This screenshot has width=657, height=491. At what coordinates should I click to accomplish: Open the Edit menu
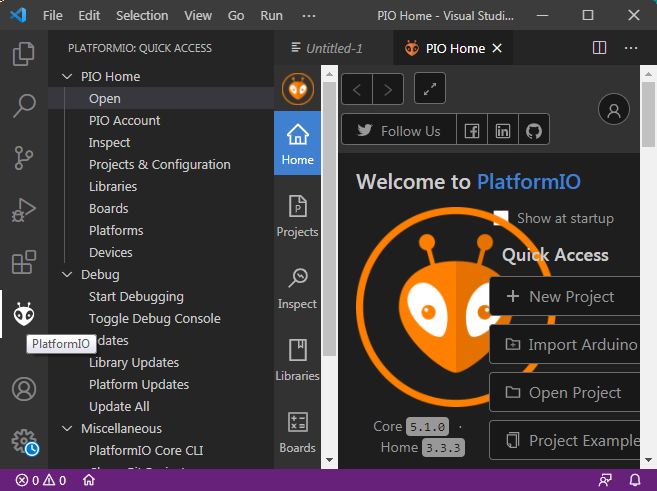click(89, 16)
